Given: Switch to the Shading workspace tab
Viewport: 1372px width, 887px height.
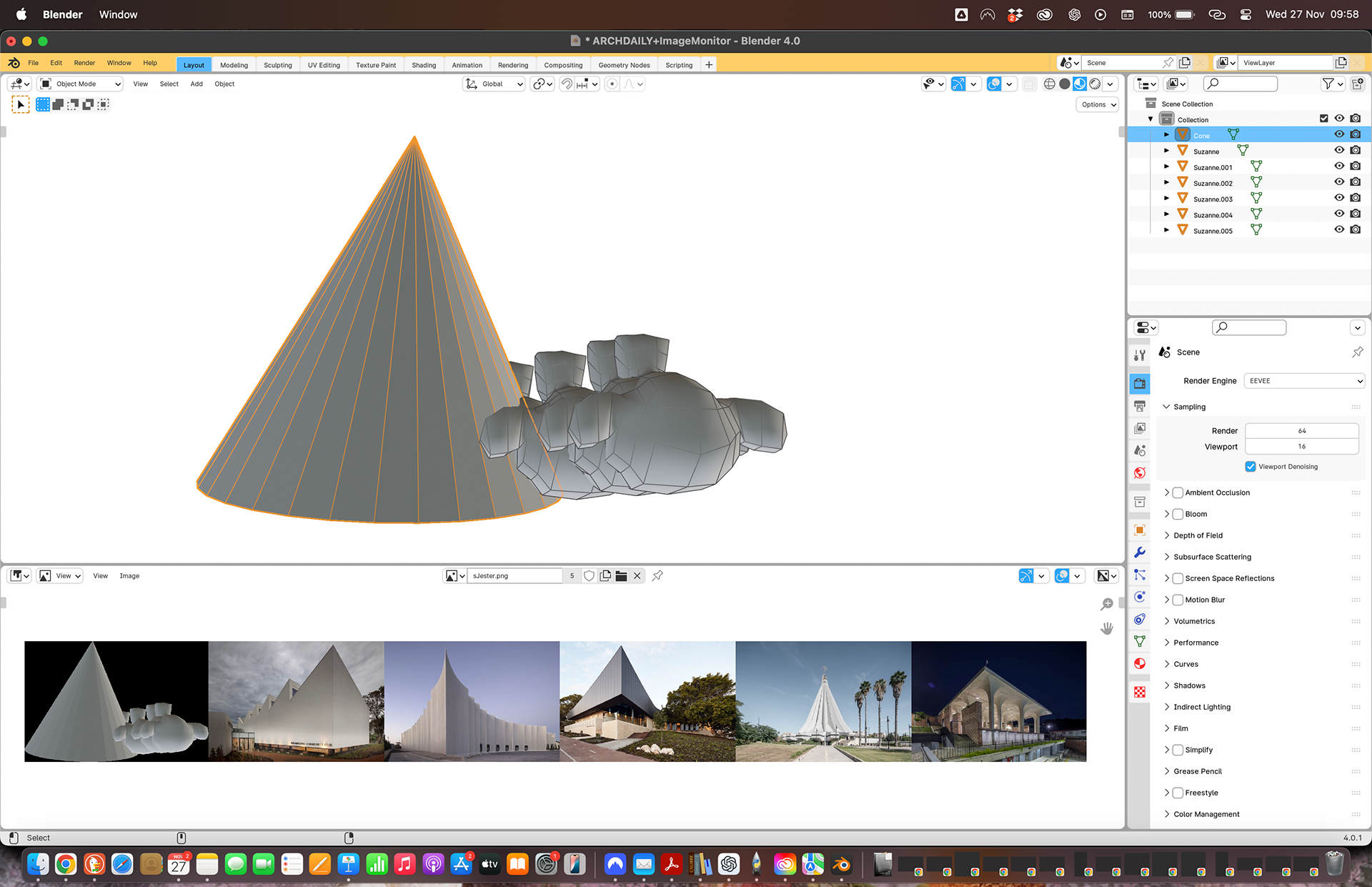Looking at the screenshot, I should 424,65.
